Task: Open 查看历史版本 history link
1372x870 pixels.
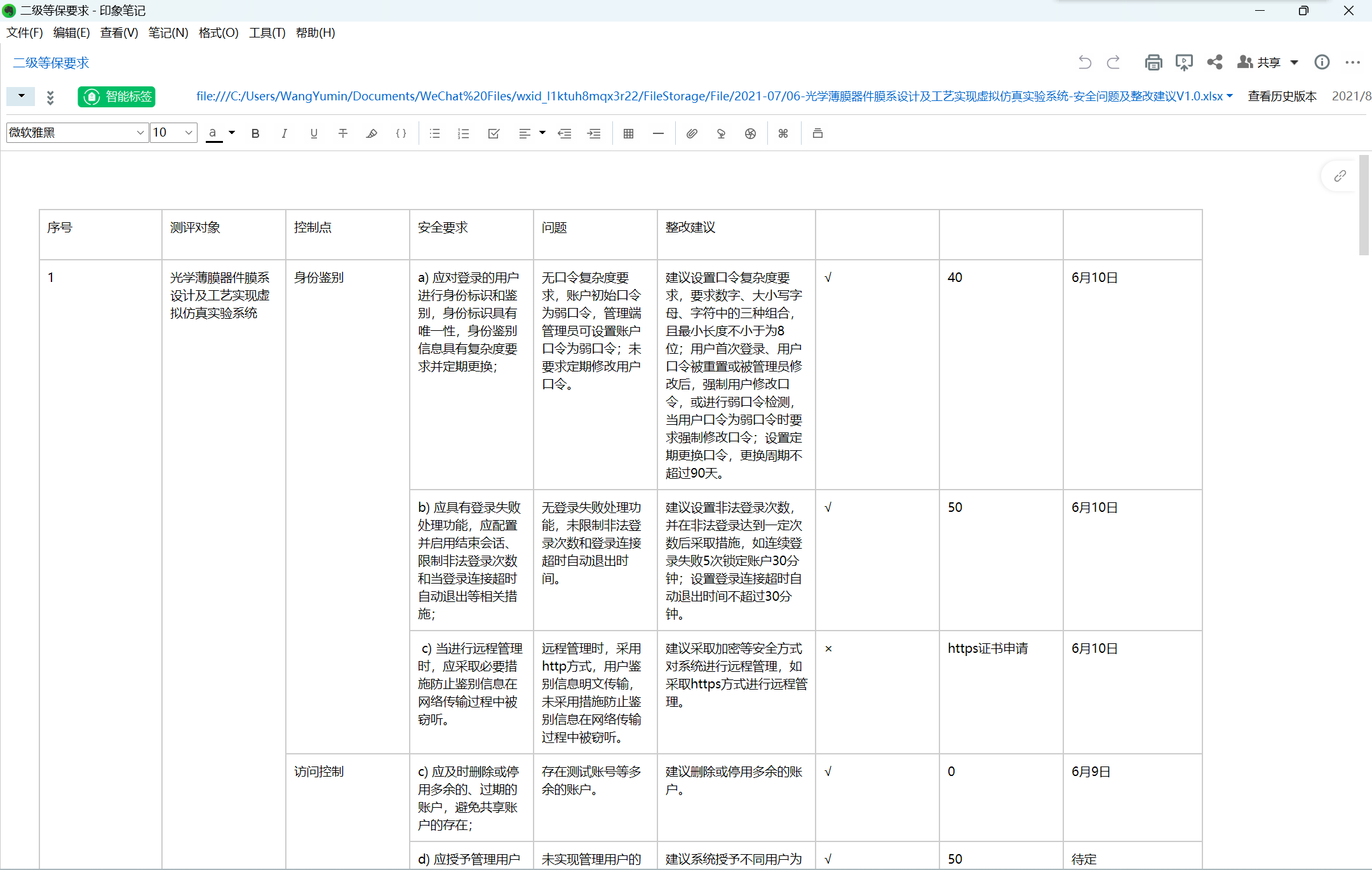Action: 1282,96
